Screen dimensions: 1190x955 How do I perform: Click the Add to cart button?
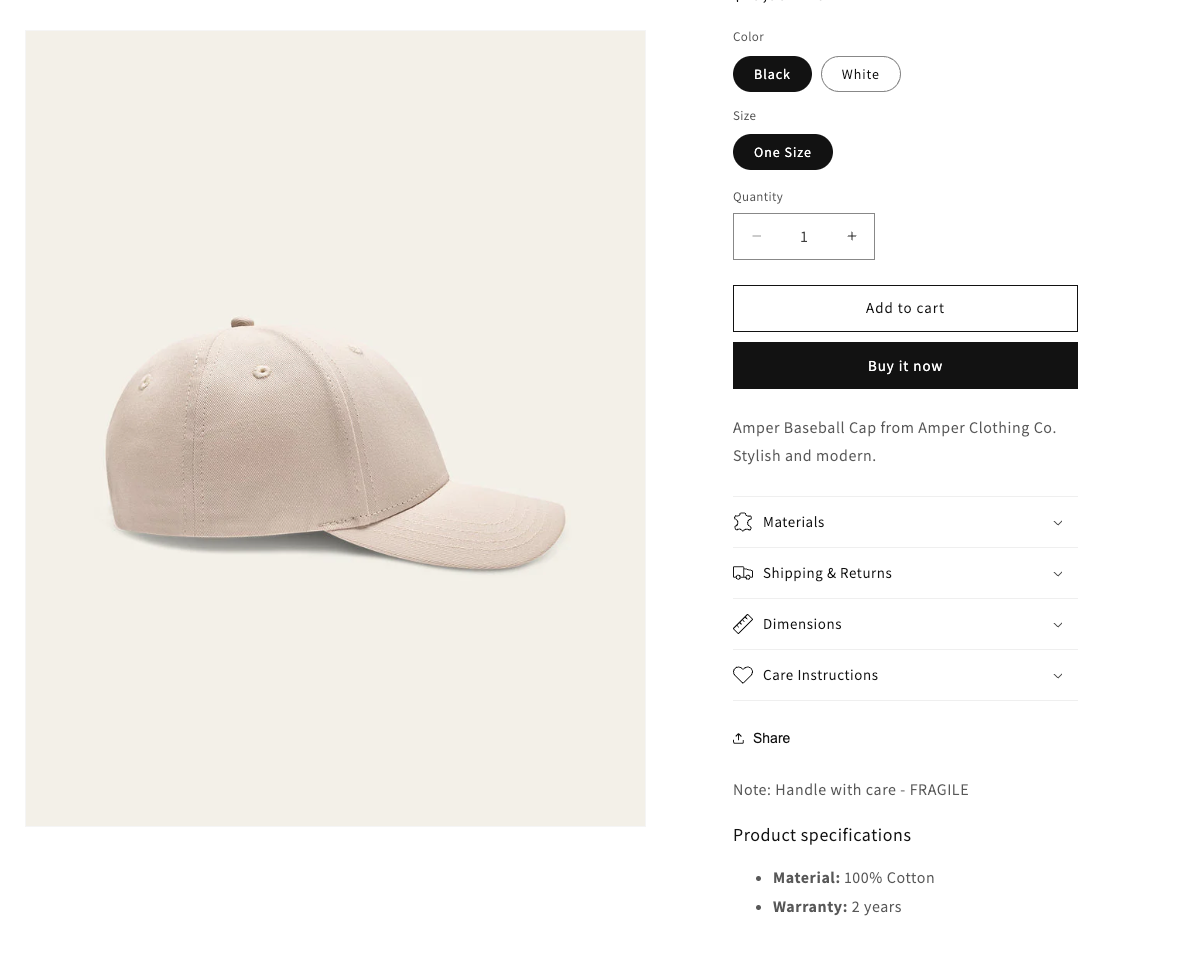[x=905, y=308]
